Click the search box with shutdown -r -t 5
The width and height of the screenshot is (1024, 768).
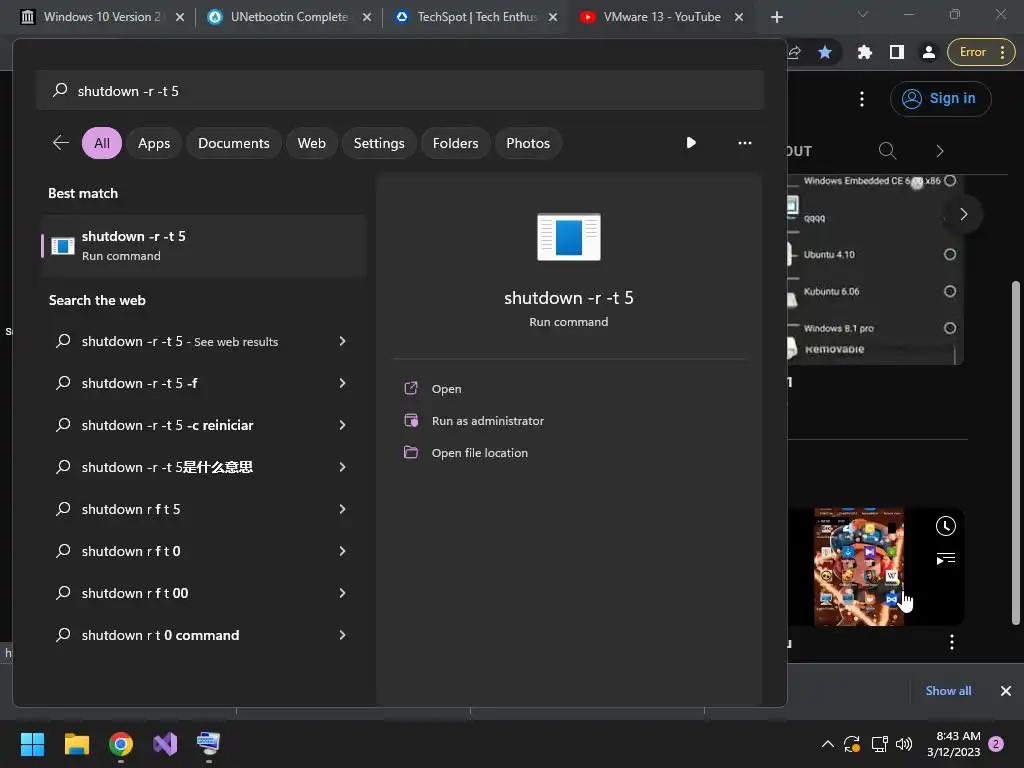pyautogui.click(x=400, y=91)
